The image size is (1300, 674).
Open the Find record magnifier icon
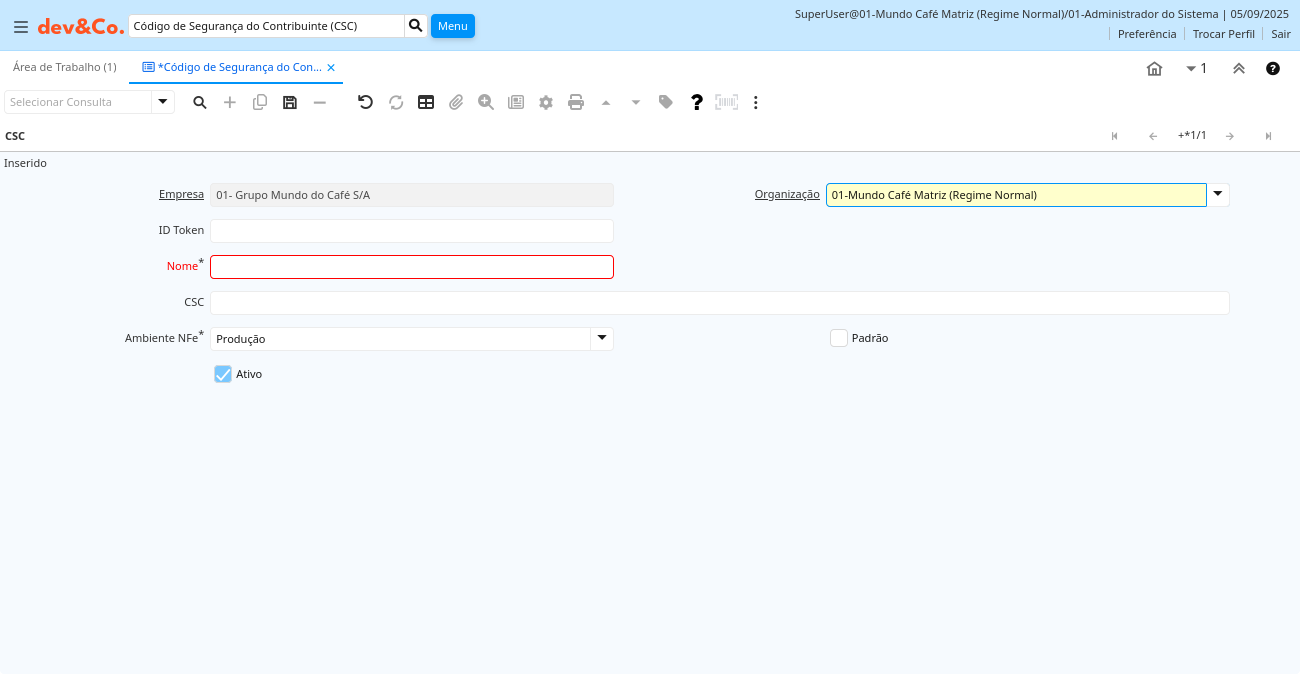(200, 102)
